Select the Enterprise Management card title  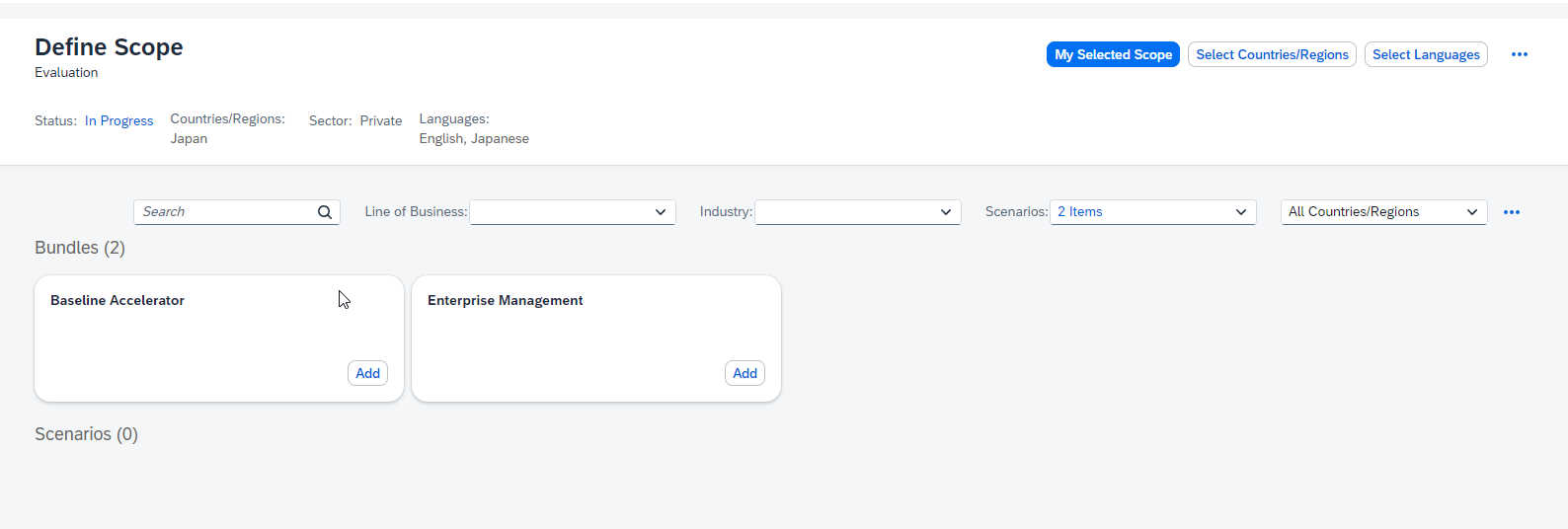505,300
